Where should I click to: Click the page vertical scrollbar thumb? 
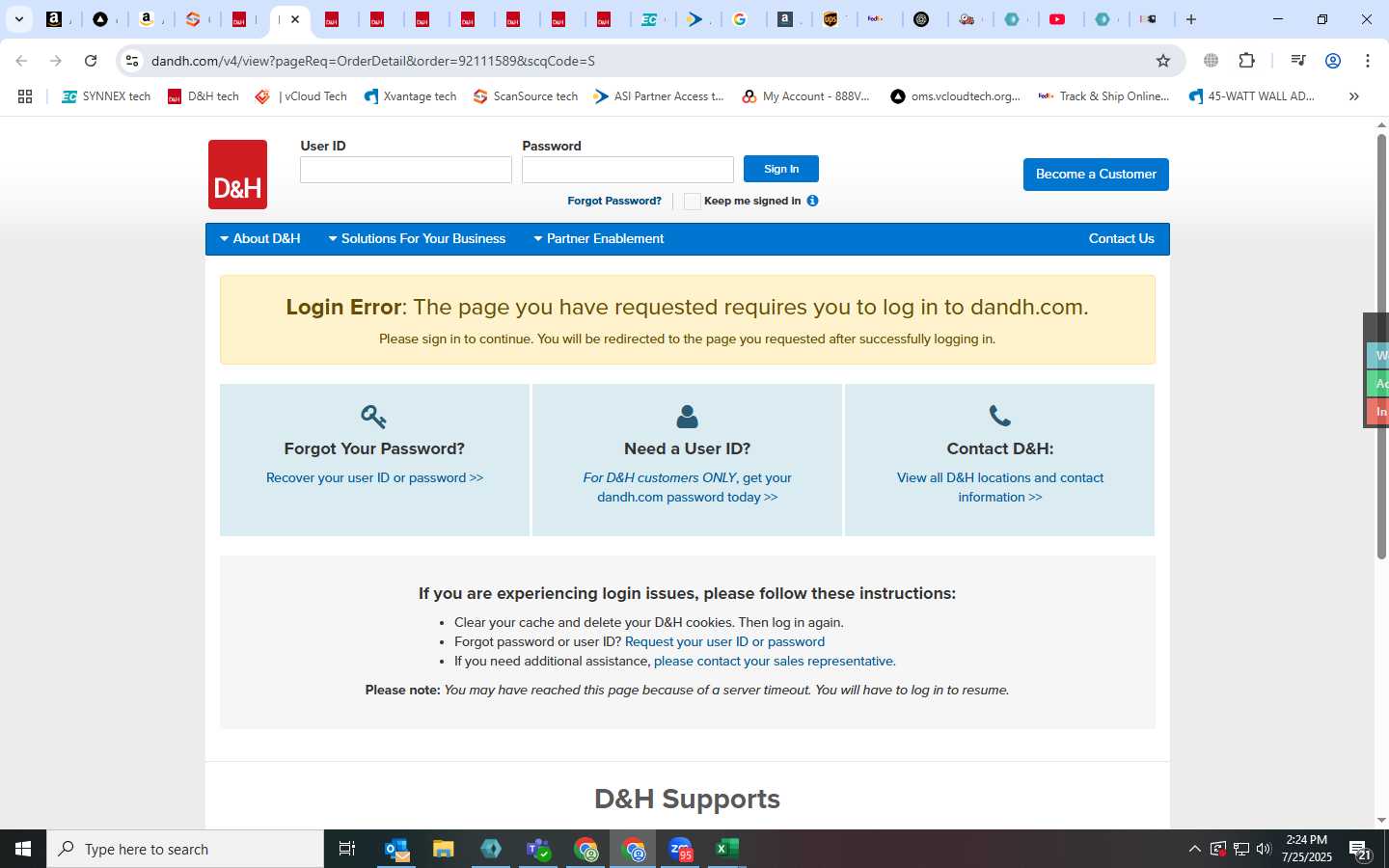(1381, 345)
